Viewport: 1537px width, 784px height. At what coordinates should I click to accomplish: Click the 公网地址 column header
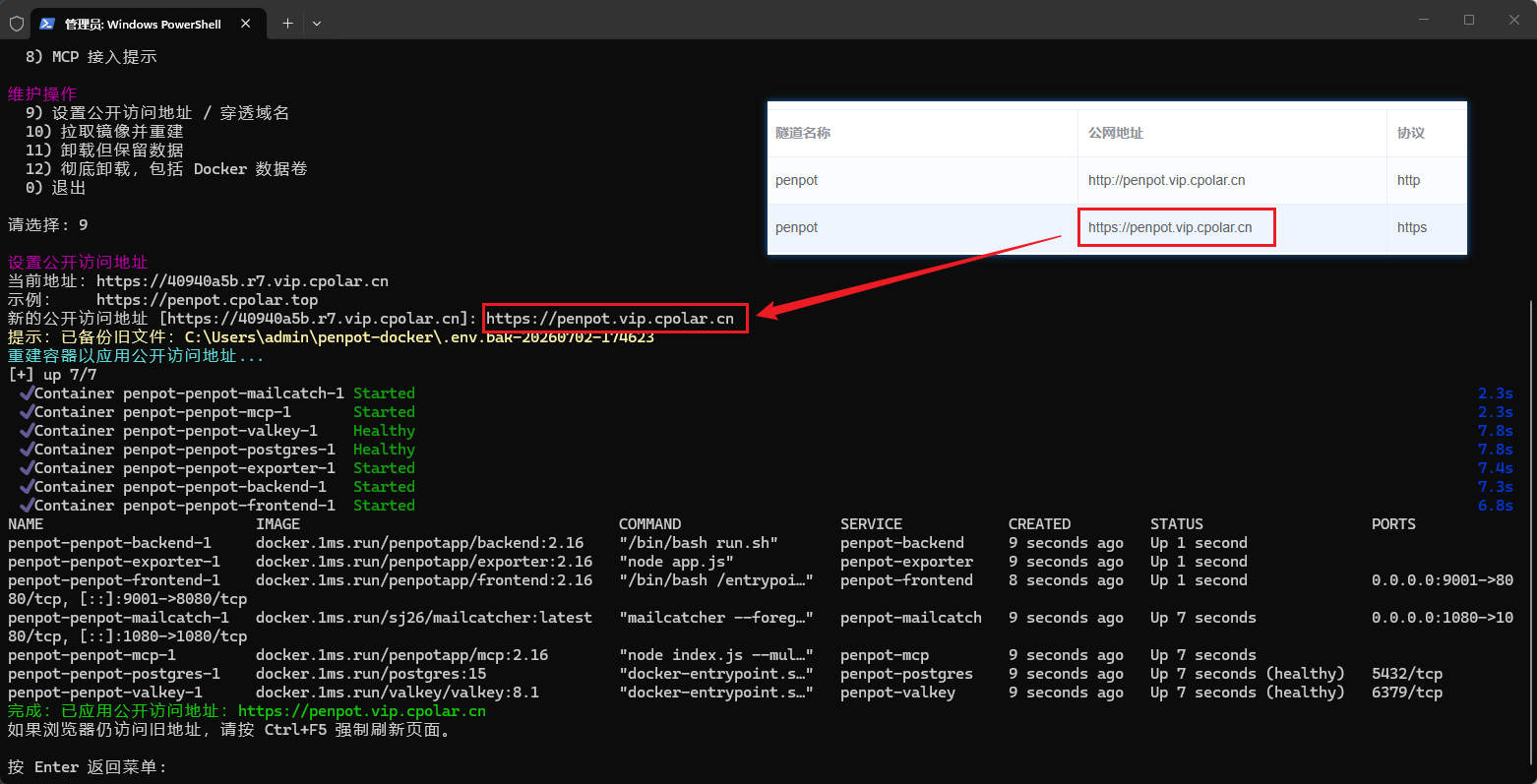pos(1116,133)
